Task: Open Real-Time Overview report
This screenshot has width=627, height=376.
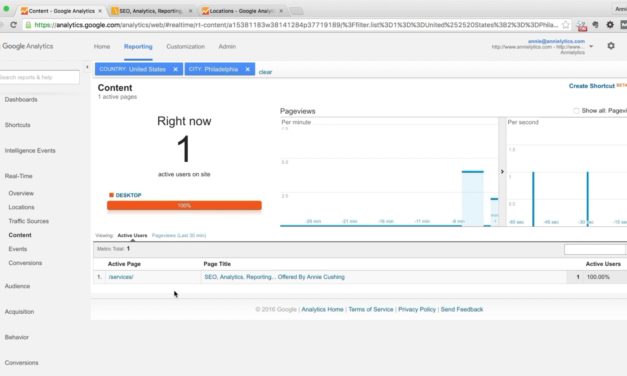Action: pyautogui.click(x=21, y=193)
